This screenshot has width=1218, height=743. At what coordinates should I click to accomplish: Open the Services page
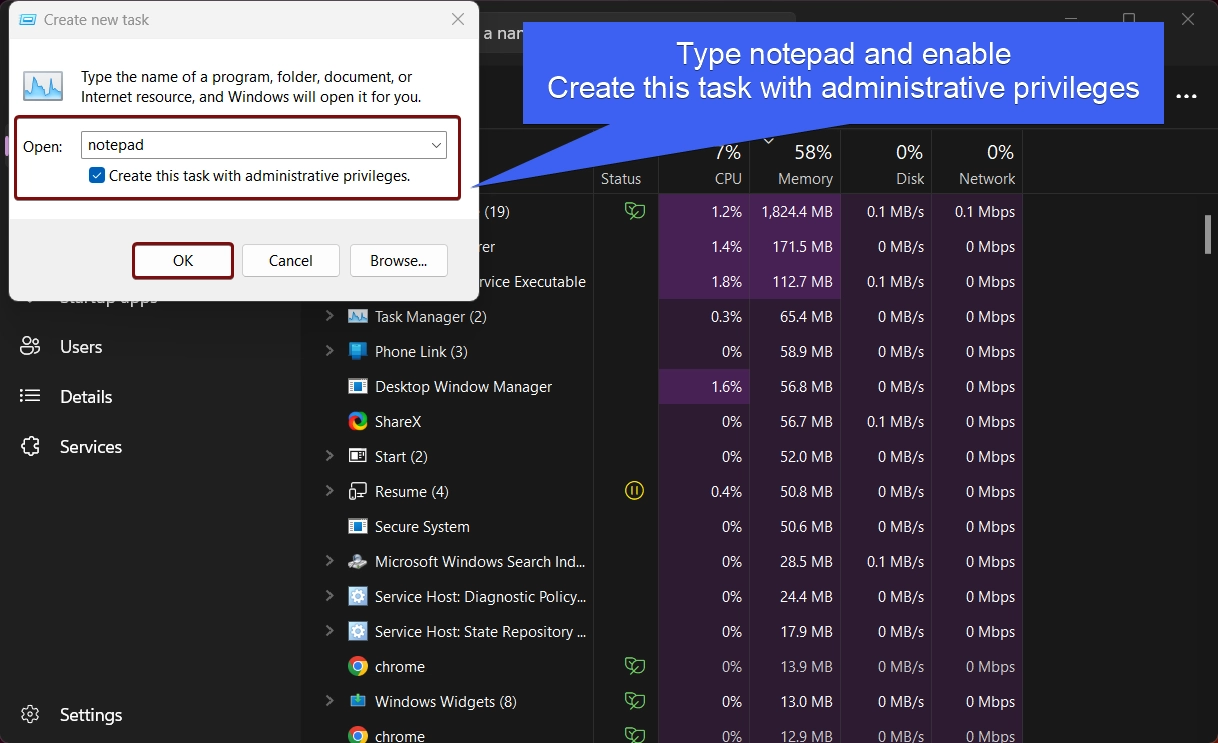(91, 447)
